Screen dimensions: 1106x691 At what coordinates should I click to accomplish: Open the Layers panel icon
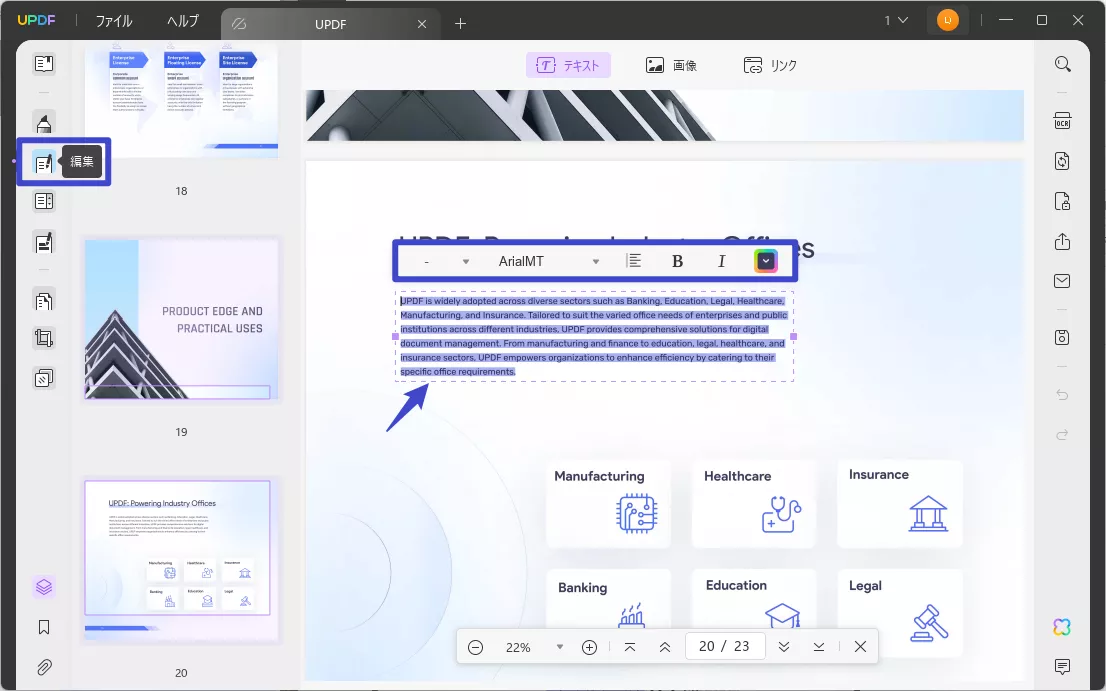click(x=44, y=587)
